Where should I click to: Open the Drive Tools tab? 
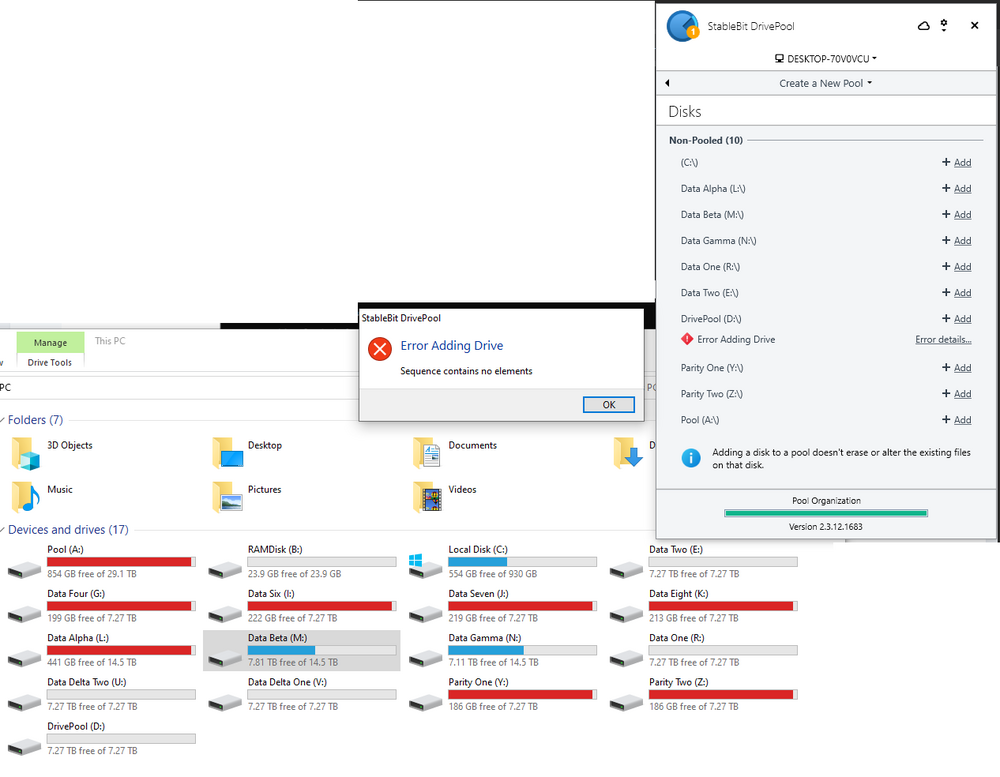(x=50, y=362)
